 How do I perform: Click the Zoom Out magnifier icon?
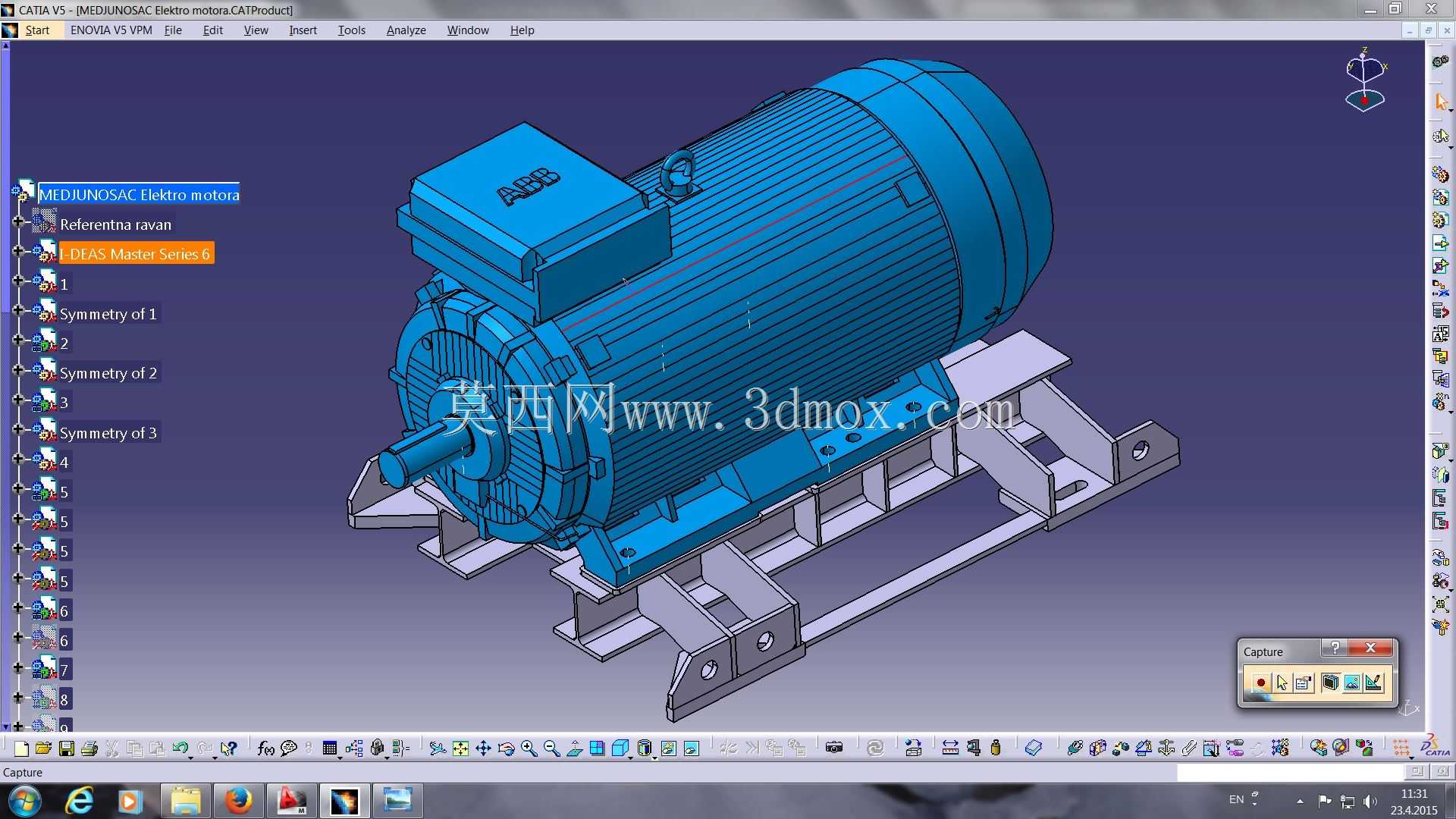(x=551, y=748)
